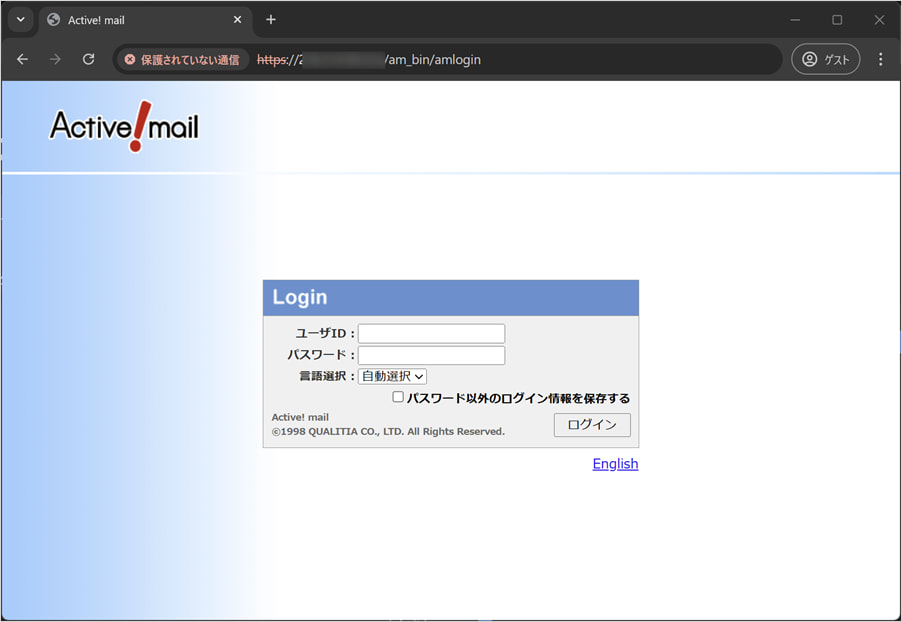This screenshot has height=622, width=902.
Task: Click the tab search chevron at top-left
Action: tap(20, 19)
